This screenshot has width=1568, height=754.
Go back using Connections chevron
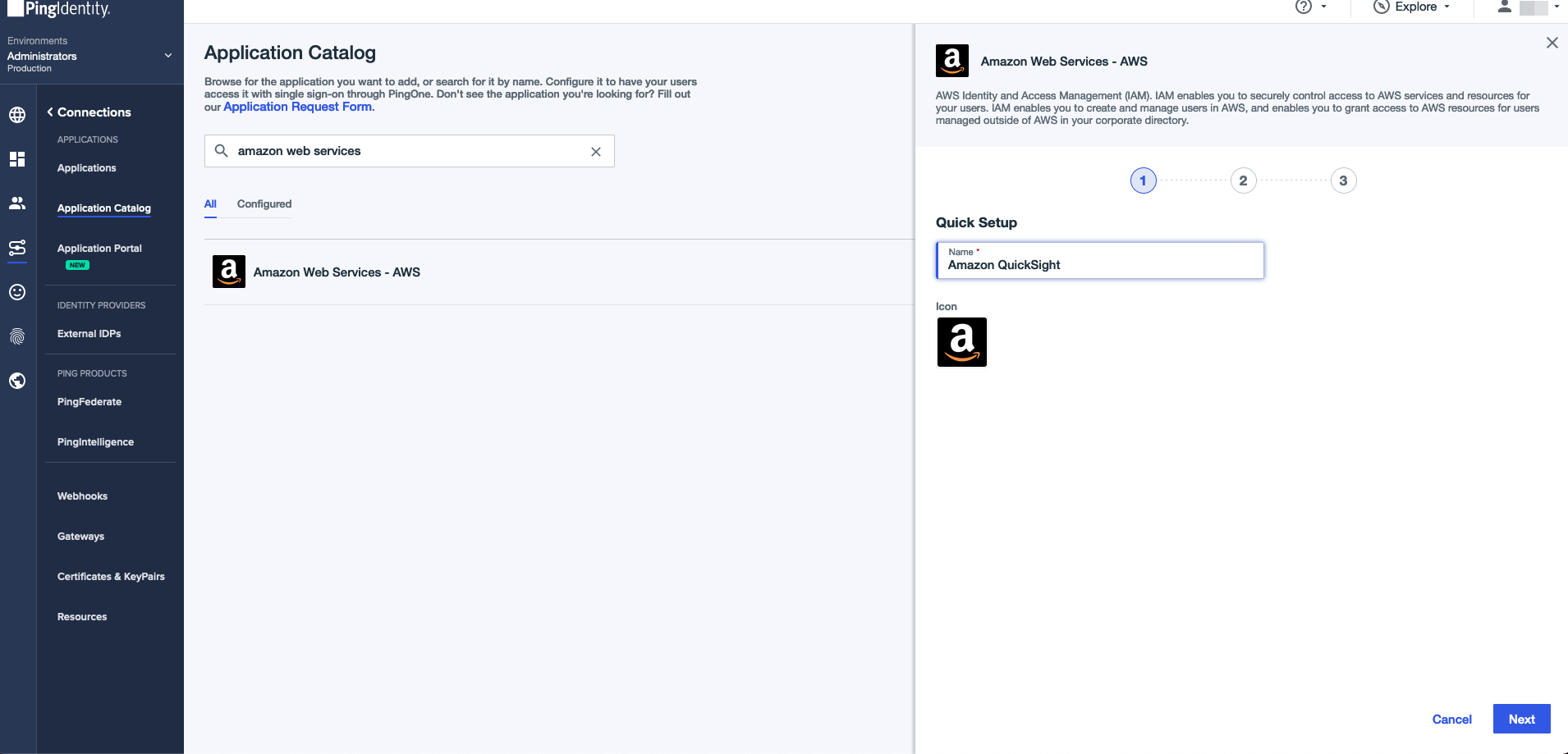pos(50,112)
